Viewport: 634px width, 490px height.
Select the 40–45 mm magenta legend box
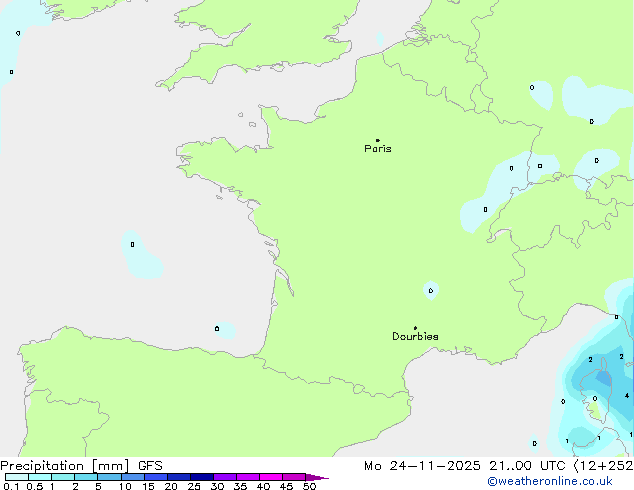point(271,477)
